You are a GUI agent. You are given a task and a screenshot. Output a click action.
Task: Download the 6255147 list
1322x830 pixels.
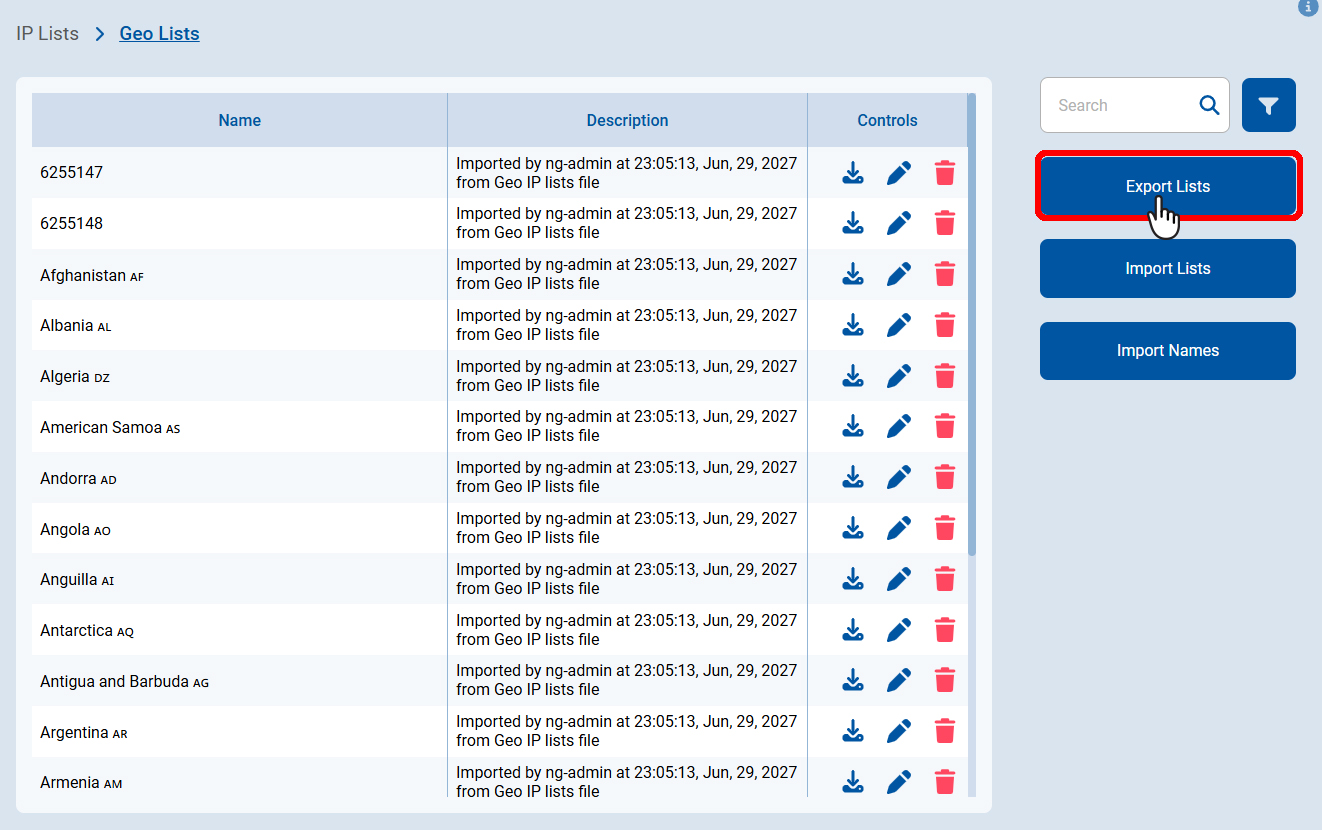[x=852, y=173]
